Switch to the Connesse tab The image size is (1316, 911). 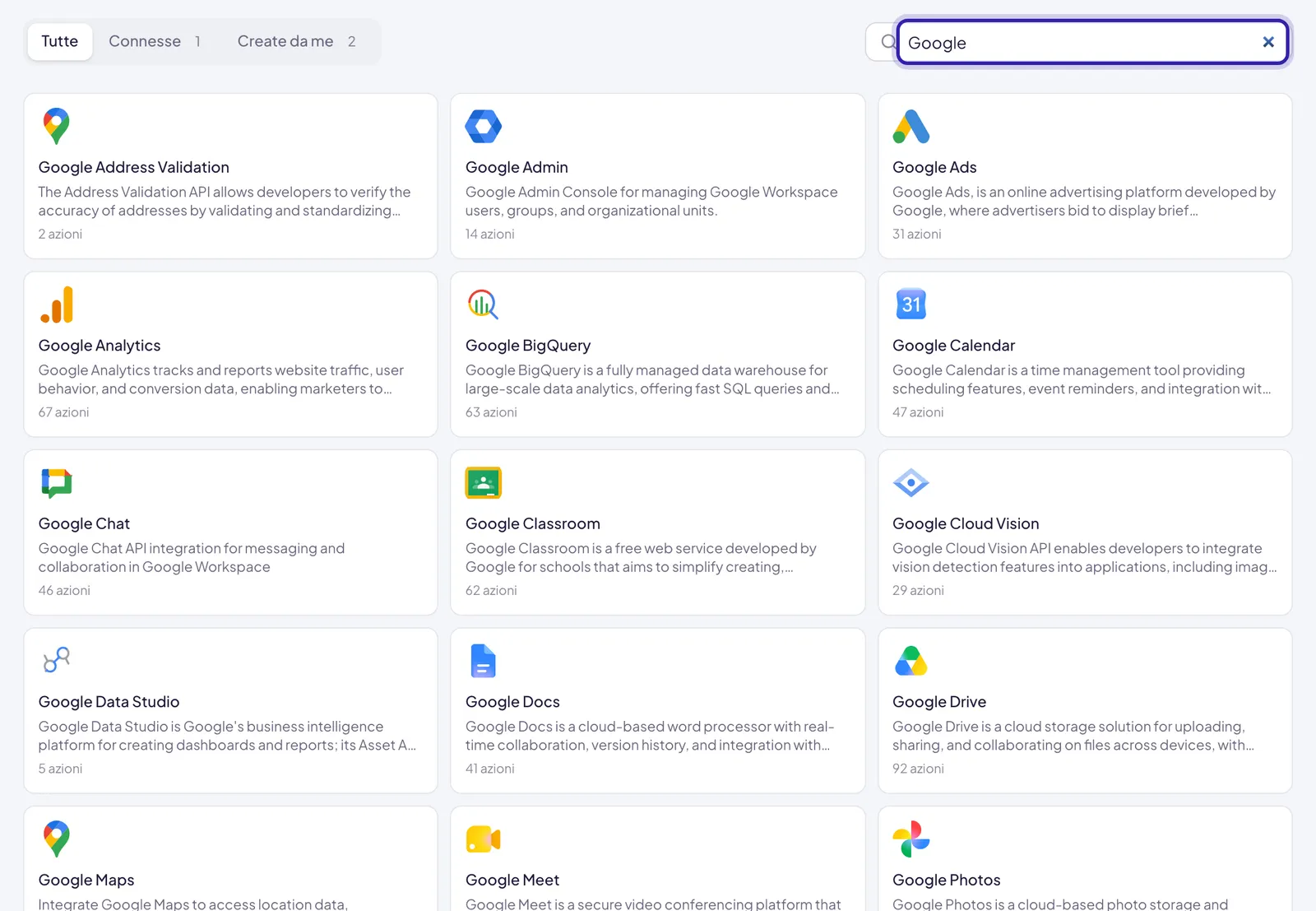(155, 41)
